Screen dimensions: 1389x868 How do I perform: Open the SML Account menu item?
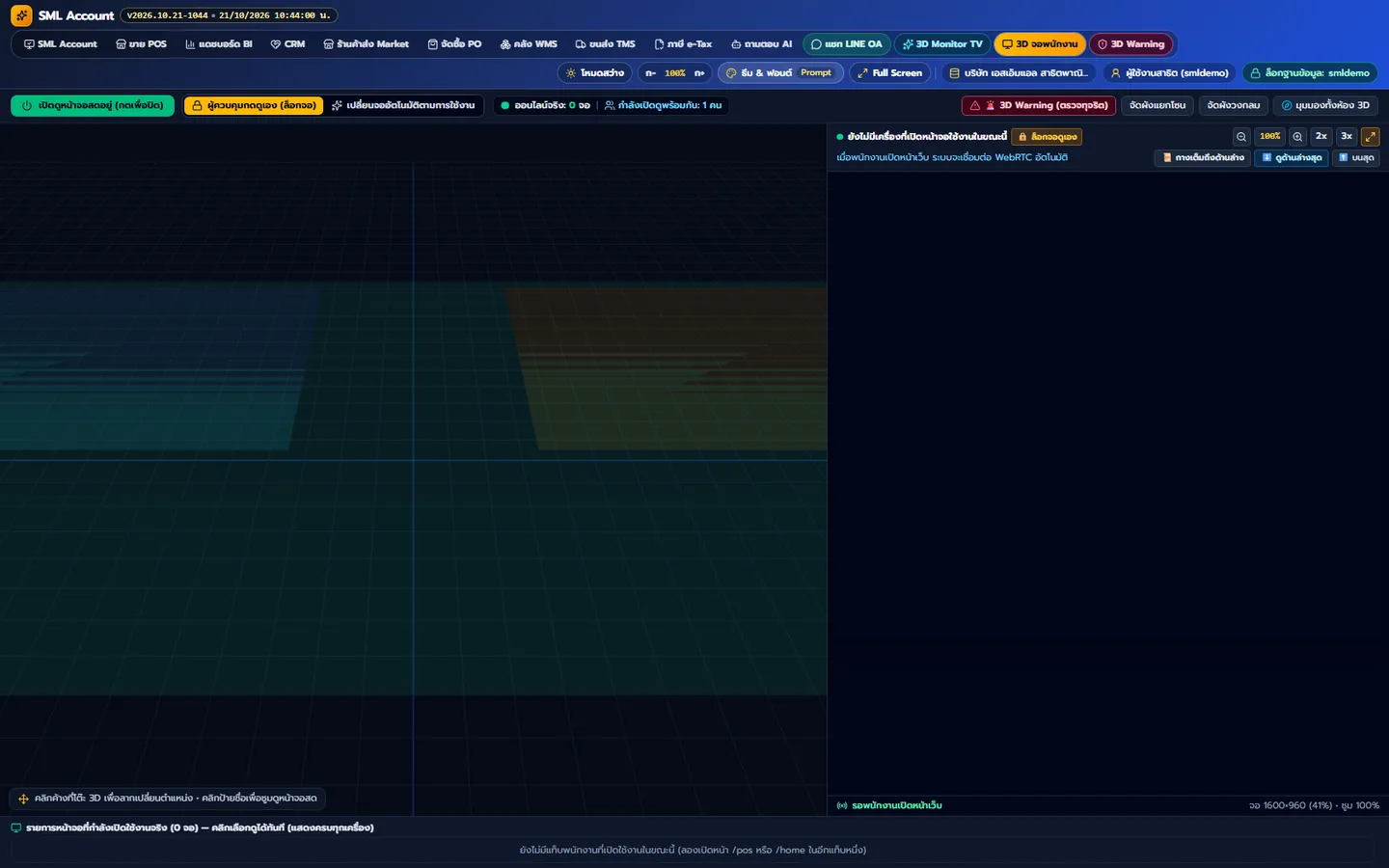(61, 44)
